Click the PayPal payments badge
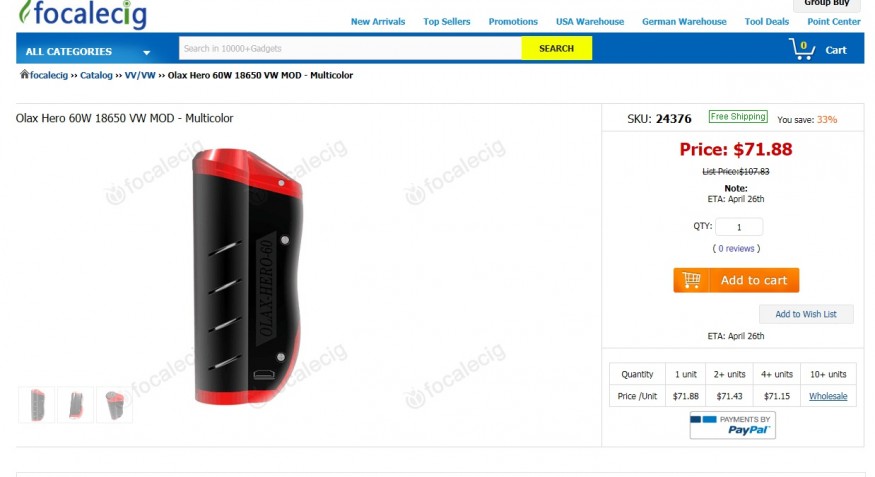 coord(732,425)
